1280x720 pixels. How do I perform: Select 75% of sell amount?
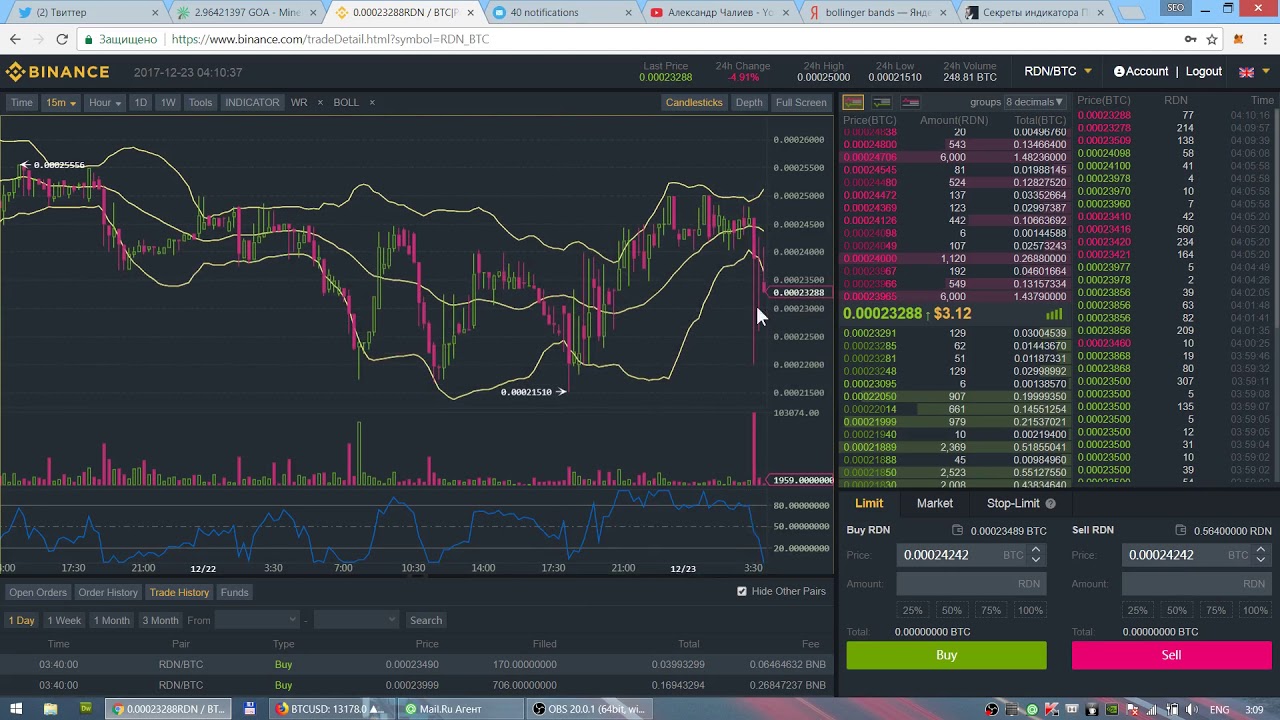click(x=1215, y=610)
